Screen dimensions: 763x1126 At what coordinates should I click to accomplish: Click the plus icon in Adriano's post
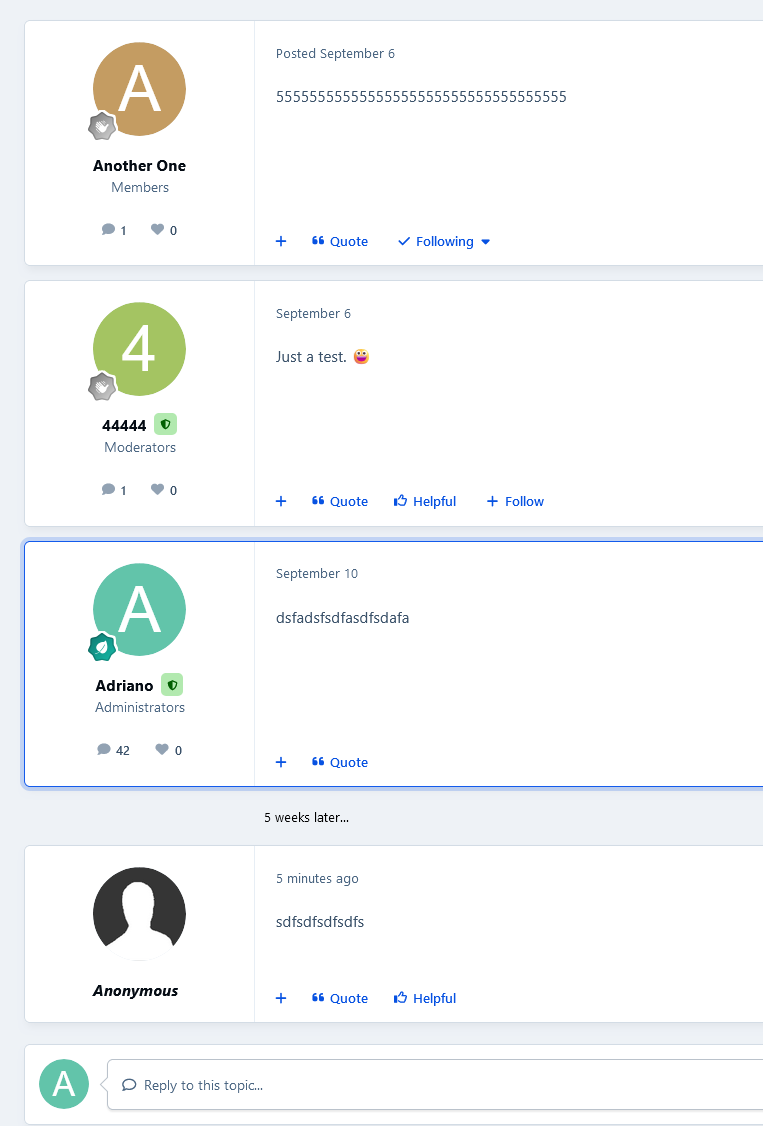(x=281, y=762)
